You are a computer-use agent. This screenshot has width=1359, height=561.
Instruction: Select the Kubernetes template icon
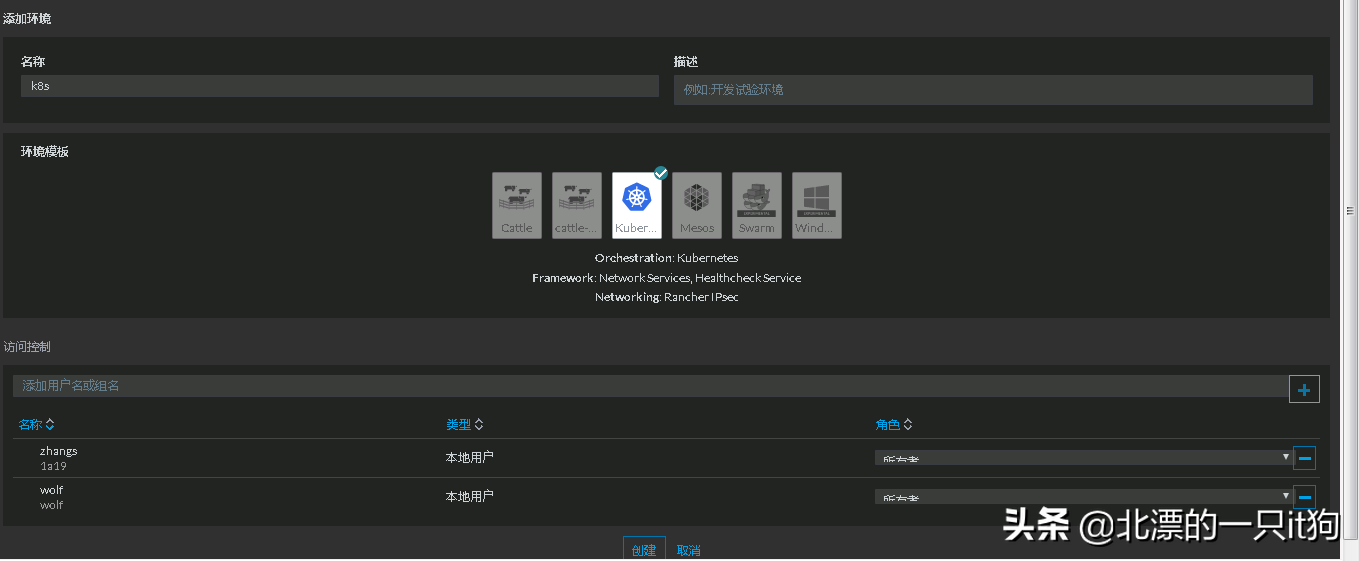[x=637, y=205]
